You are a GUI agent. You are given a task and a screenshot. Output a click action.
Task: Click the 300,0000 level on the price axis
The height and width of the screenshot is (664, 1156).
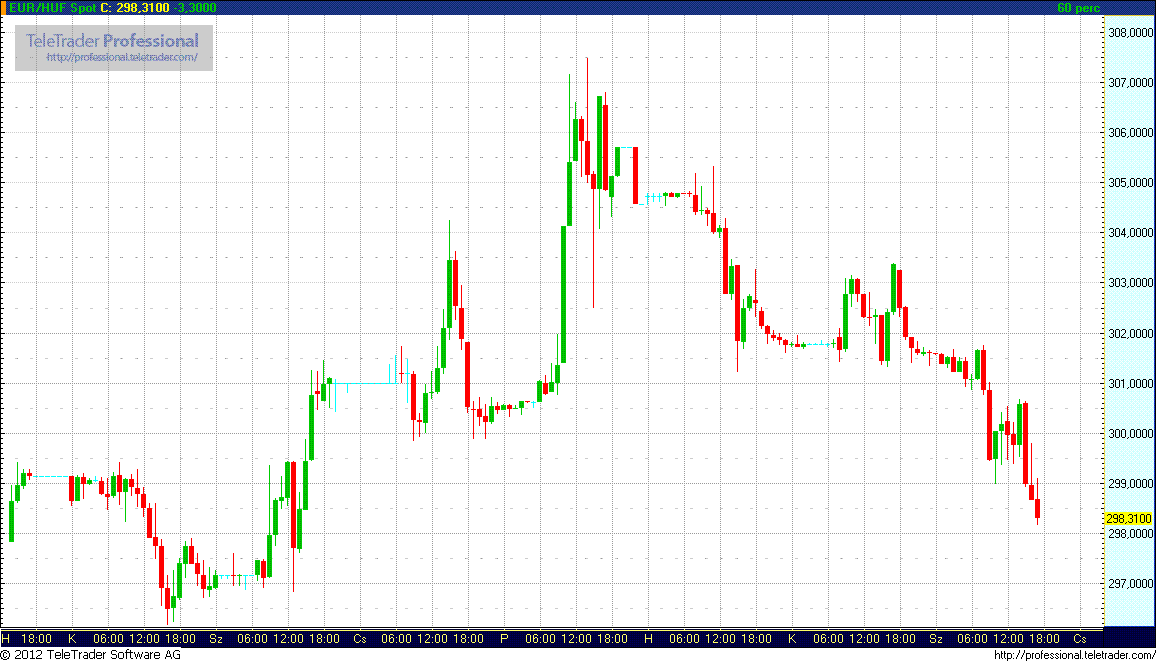coord(1129,433)
